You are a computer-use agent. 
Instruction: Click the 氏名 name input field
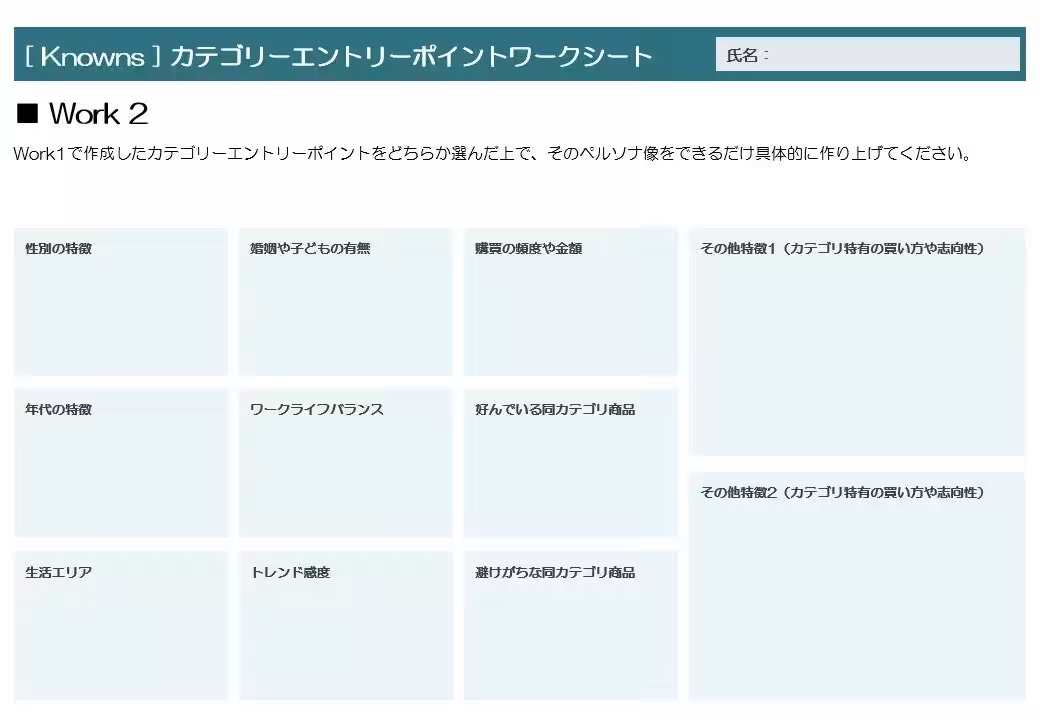tap(867, 54)
